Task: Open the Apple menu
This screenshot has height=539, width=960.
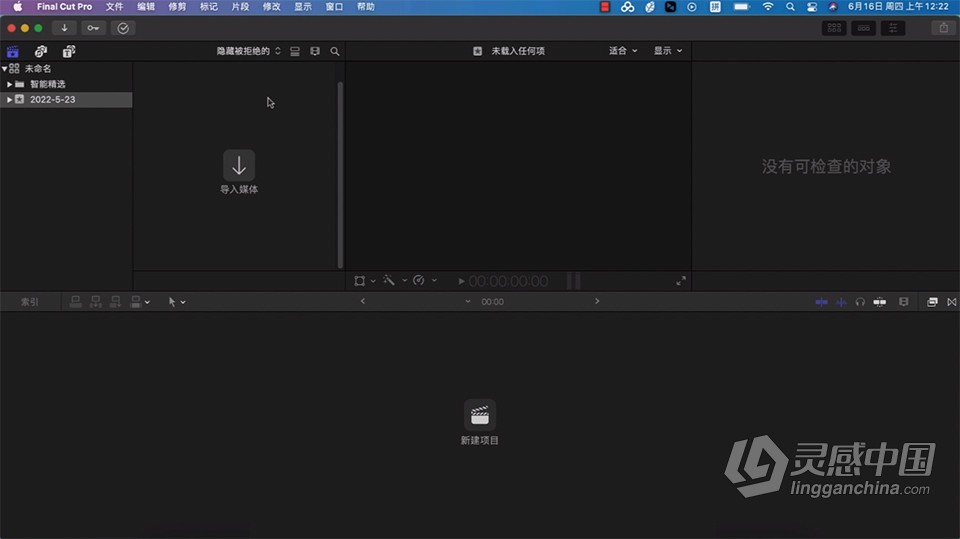Action: 18,7
